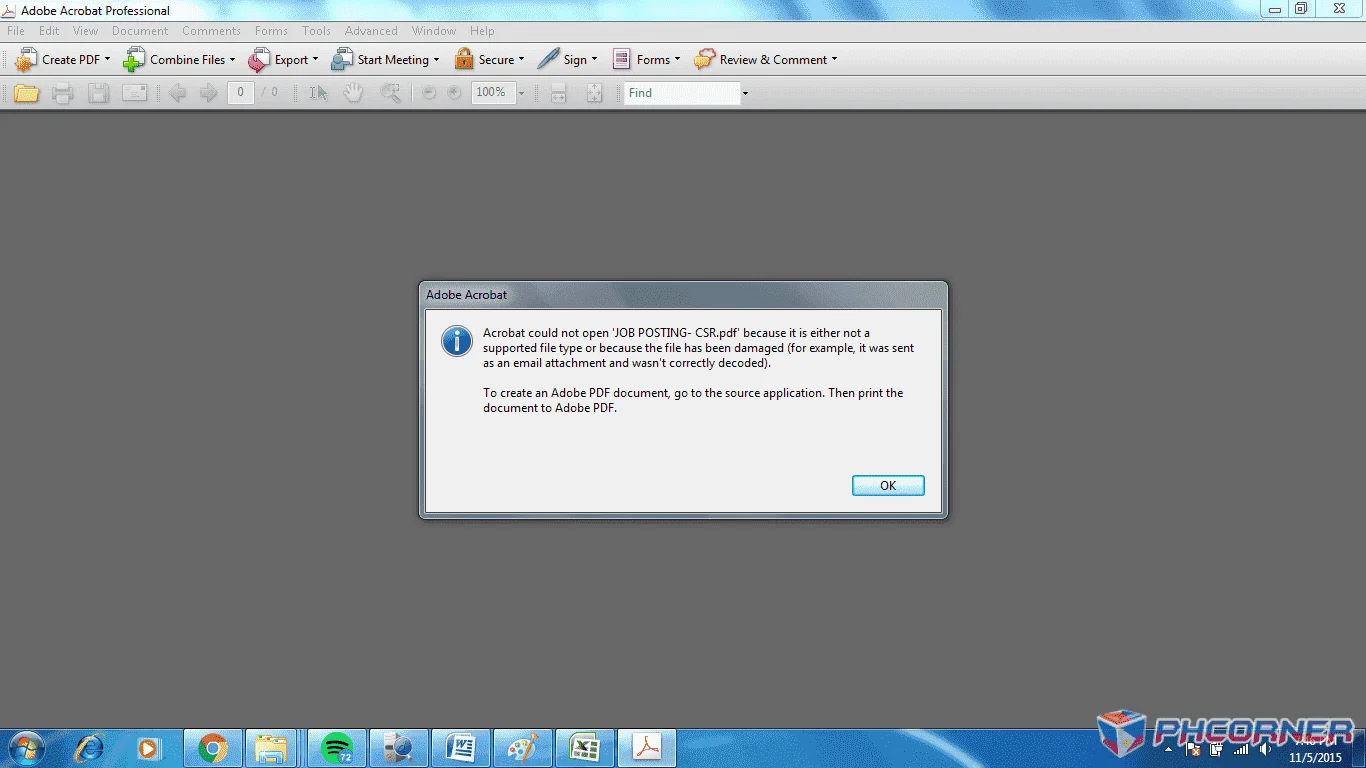Image resolution: width=1366 pixels, height=768 pixels.
Task: Open the Document menu
Action: click(x=140, y=31)
